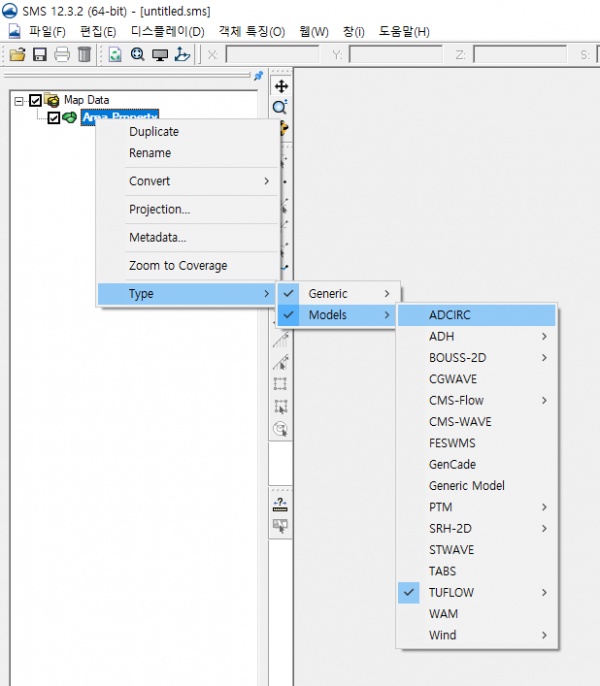Select GenCade model type
The width and height of the screenshot is (600, 686).
(477, 464)
